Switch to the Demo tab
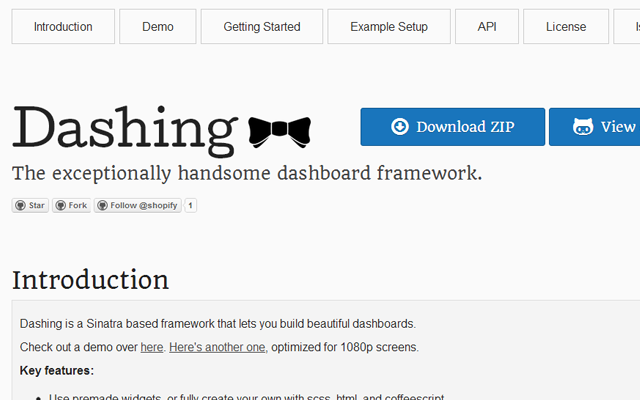640x400 pixels. [158, 27]
